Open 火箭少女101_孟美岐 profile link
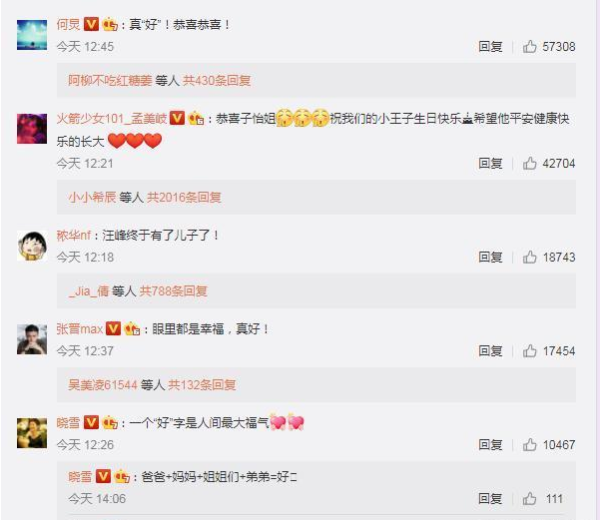This screenshot has height=520, width=600. [x=112, y=118]
